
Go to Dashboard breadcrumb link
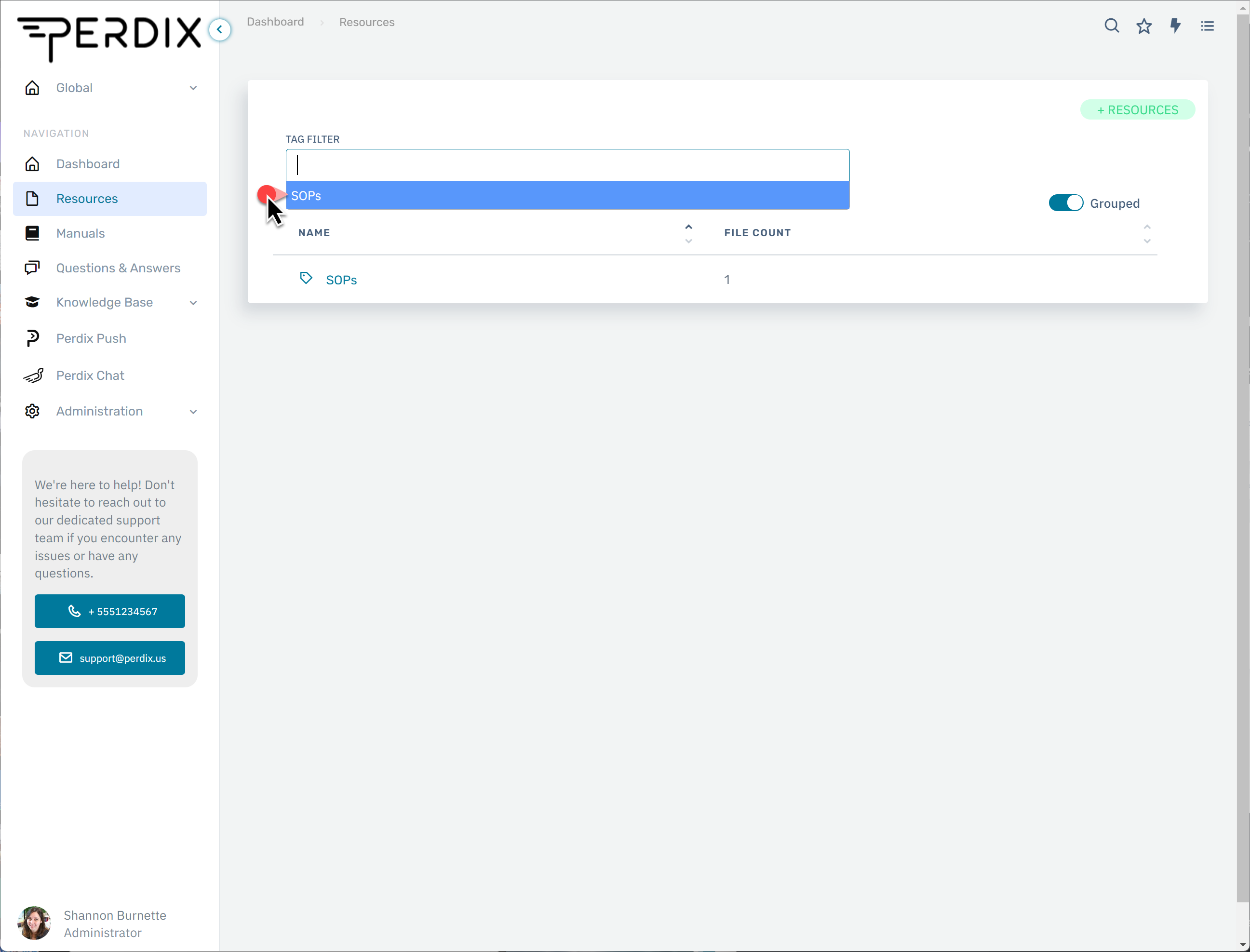275,22
